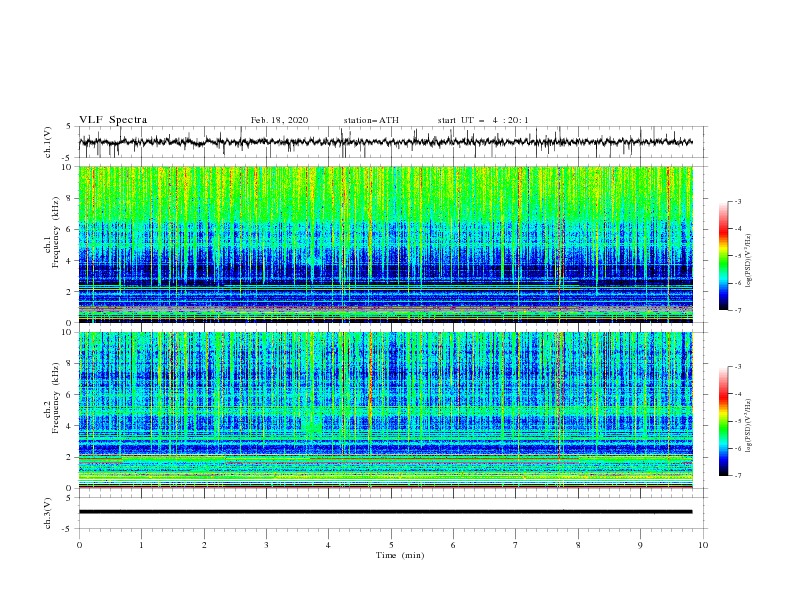The width and height of the screenshot is (792, 612).
Task: Click the '-7' label on ch.2 colorbar
Action: [737, 476]
